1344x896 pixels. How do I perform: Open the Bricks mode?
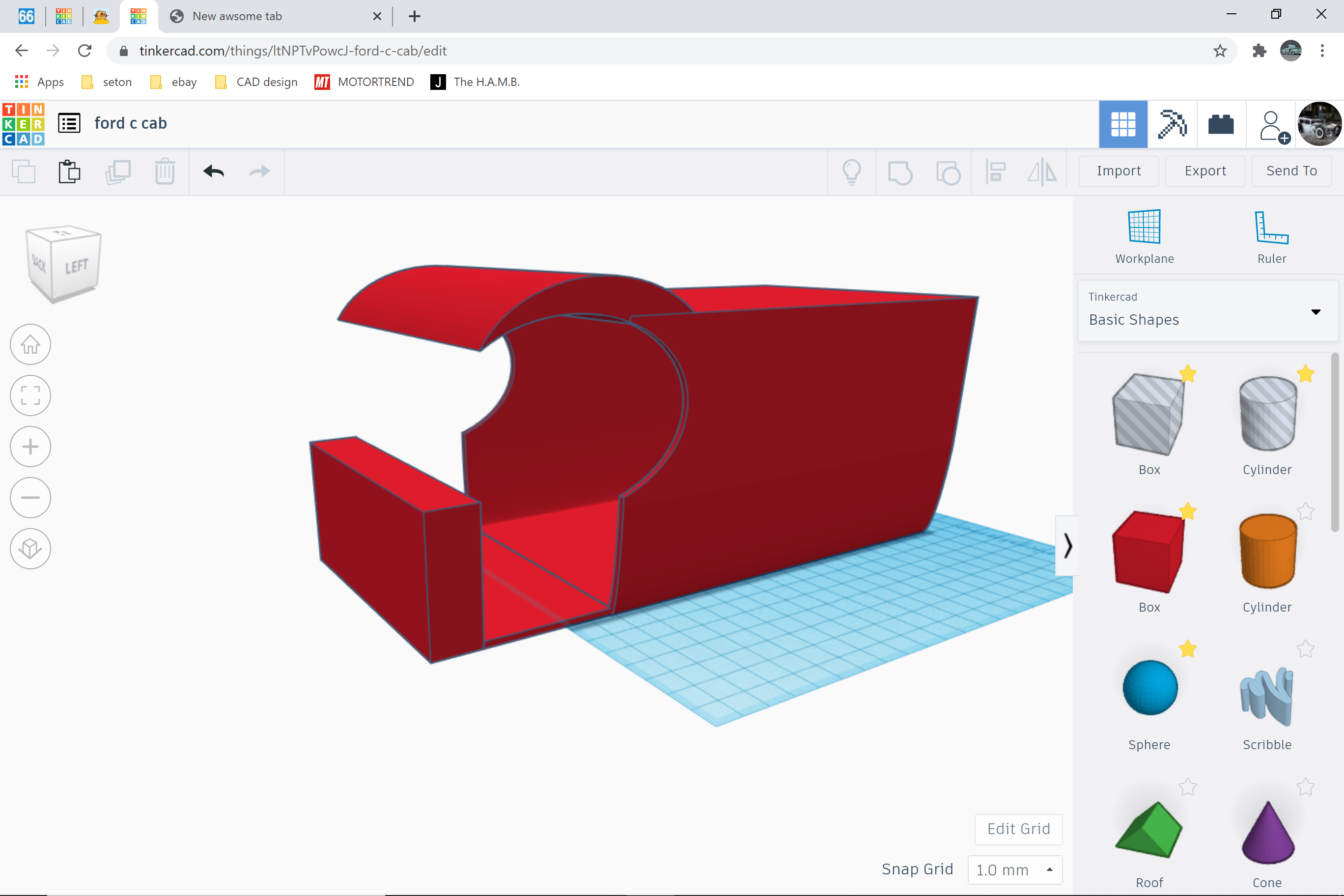(x=1221, y=124)
